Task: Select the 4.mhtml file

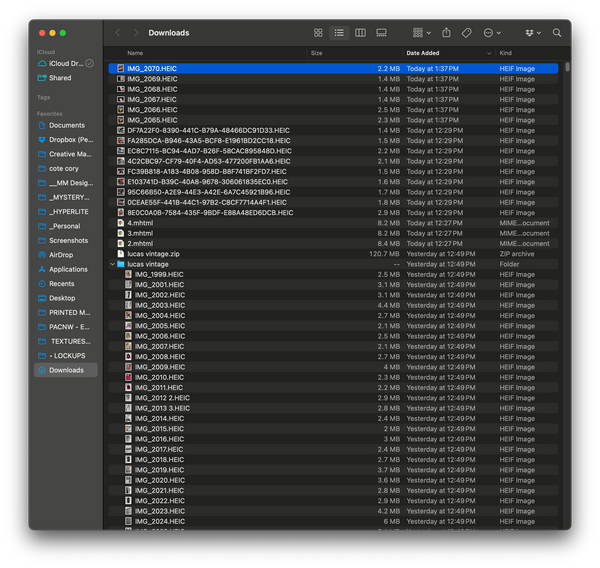Action: point(333,223)
